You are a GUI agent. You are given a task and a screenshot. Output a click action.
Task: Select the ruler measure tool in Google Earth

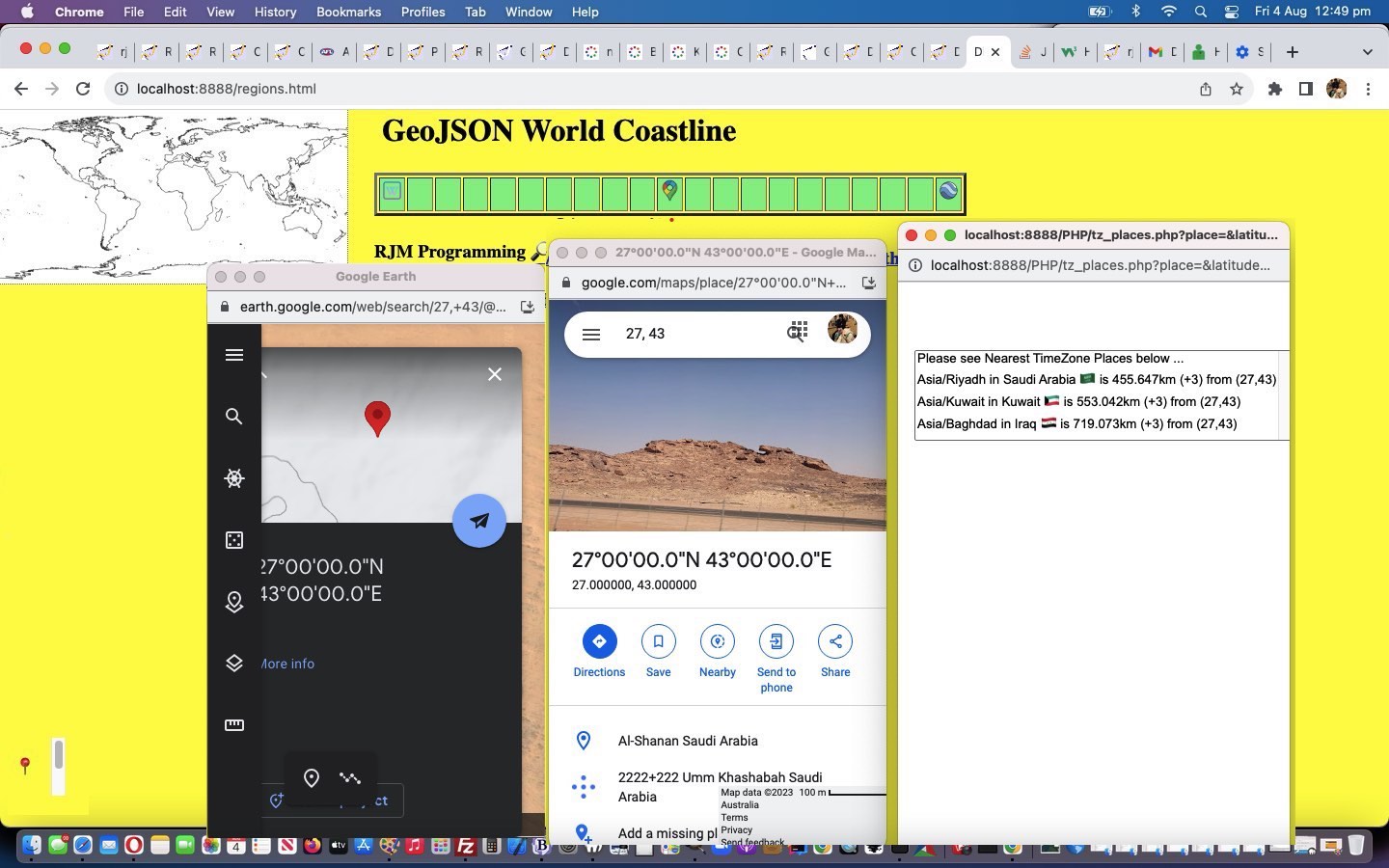coord(233,725)
